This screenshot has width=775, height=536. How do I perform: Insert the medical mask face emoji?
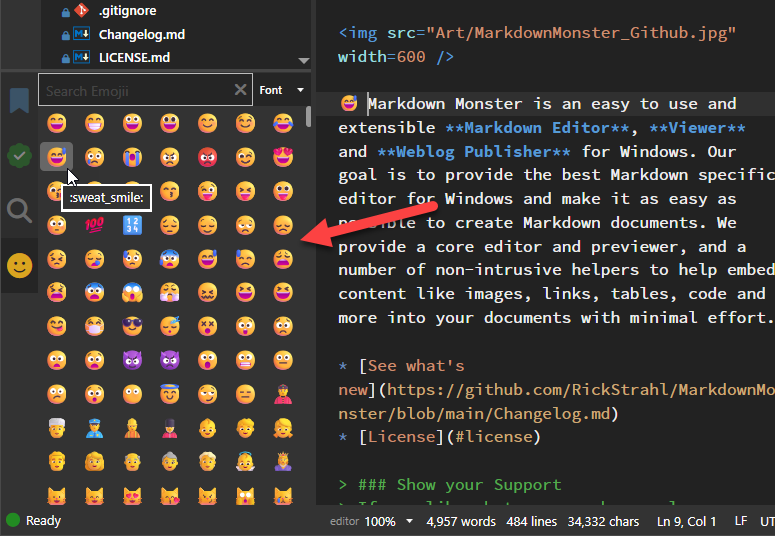click(x=94, y=326)
